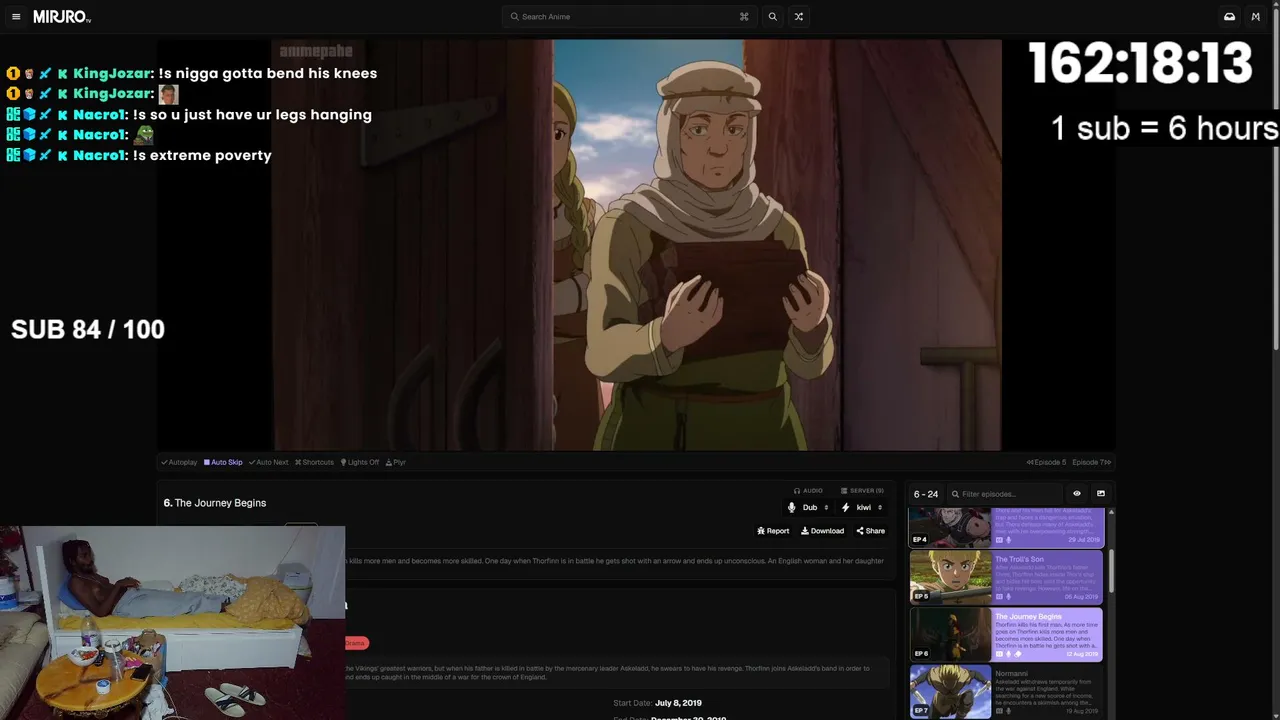Click the Normanni episode title text
The height and width of the screenshot is (720, 1280).
(1013, 674)
